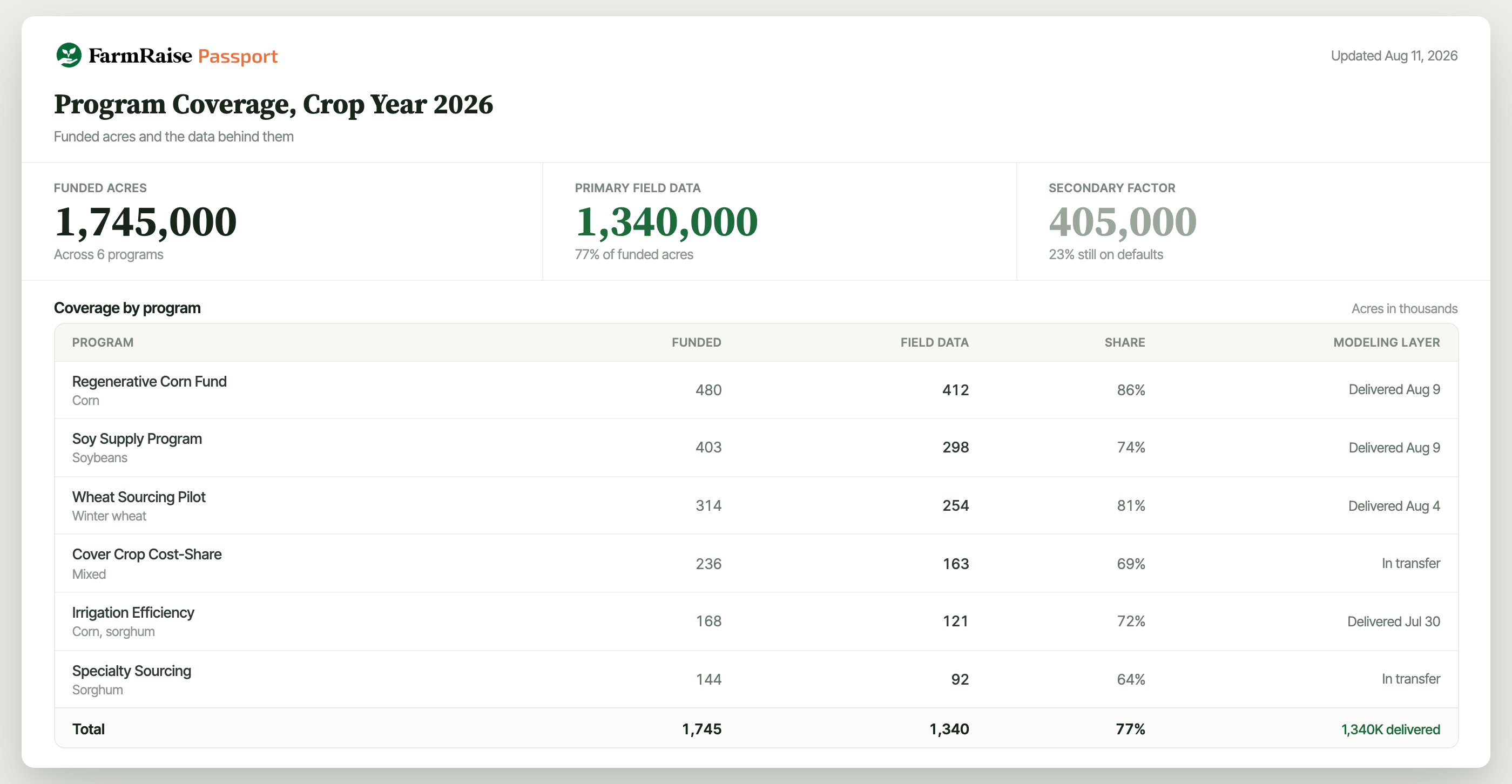Click In transfer status for Cover Crop
The width and height of the screenshot is (1512, 784).
click(x=1410, y=563)
